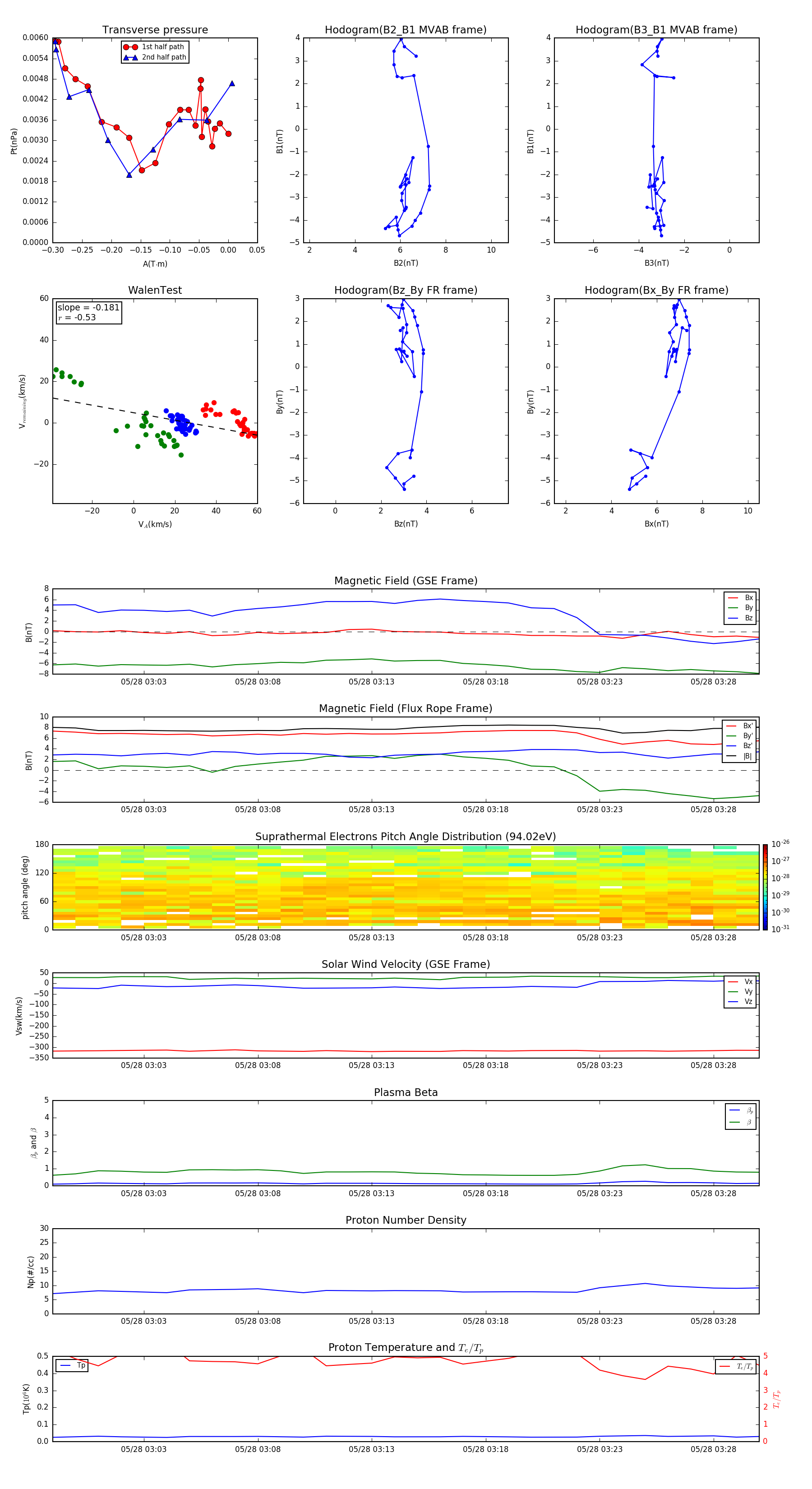The image size is (812, 1489).
Task: Select the "Bz'" legend entry in Flux Rope panel
Action: tap(740, 746)
